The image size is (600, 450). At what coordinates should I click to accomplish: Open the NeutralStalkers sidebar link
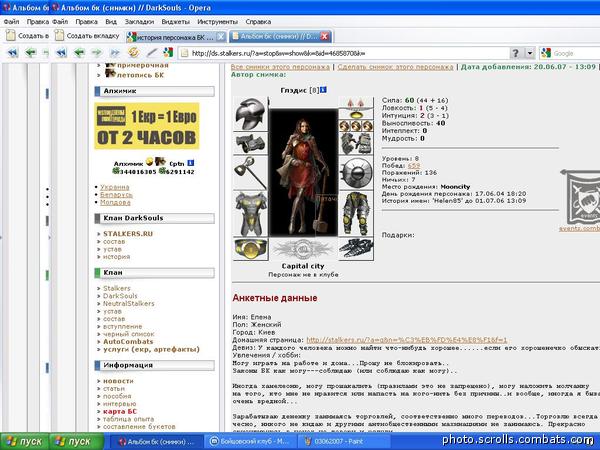(x=129, y=303)
